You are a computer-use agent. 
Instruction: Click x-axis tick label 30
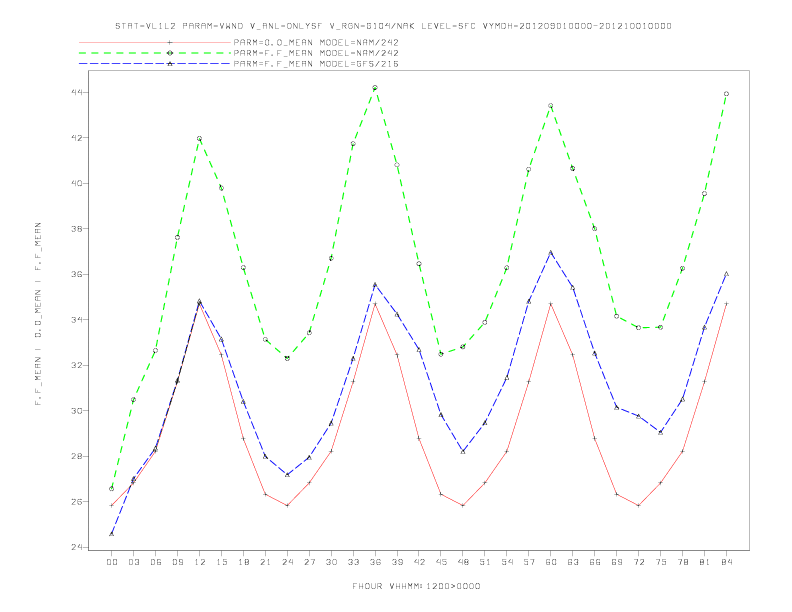pos(331,562)
